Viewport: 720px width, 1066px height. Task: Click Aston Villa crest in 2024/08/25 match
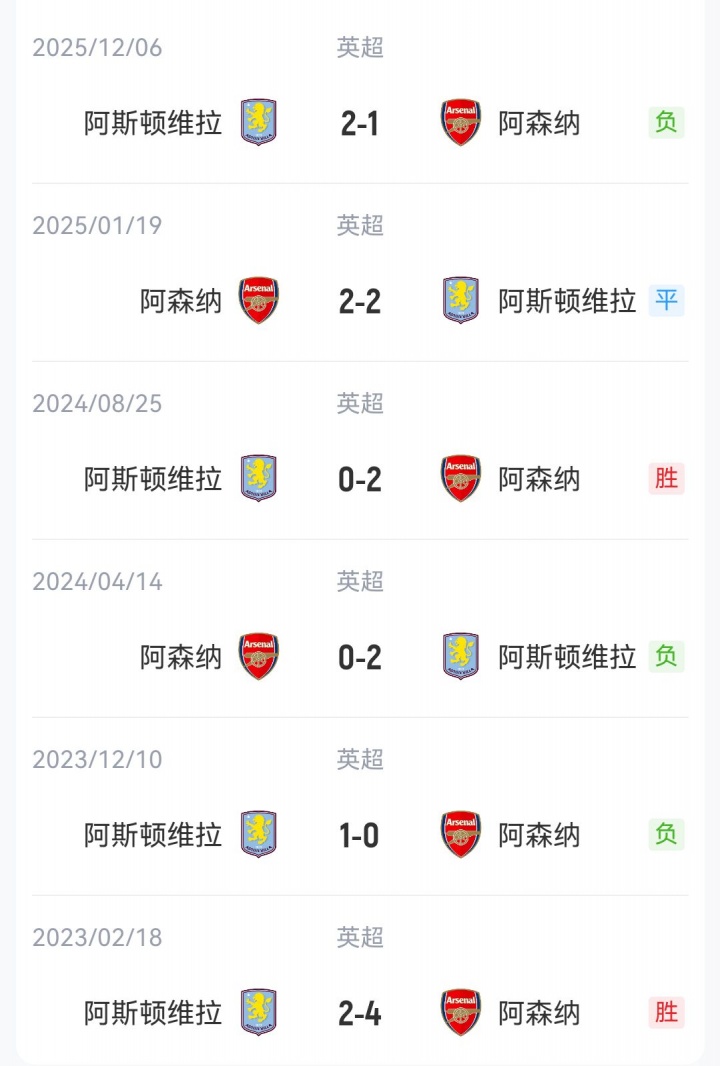click(x=259, y=479)
